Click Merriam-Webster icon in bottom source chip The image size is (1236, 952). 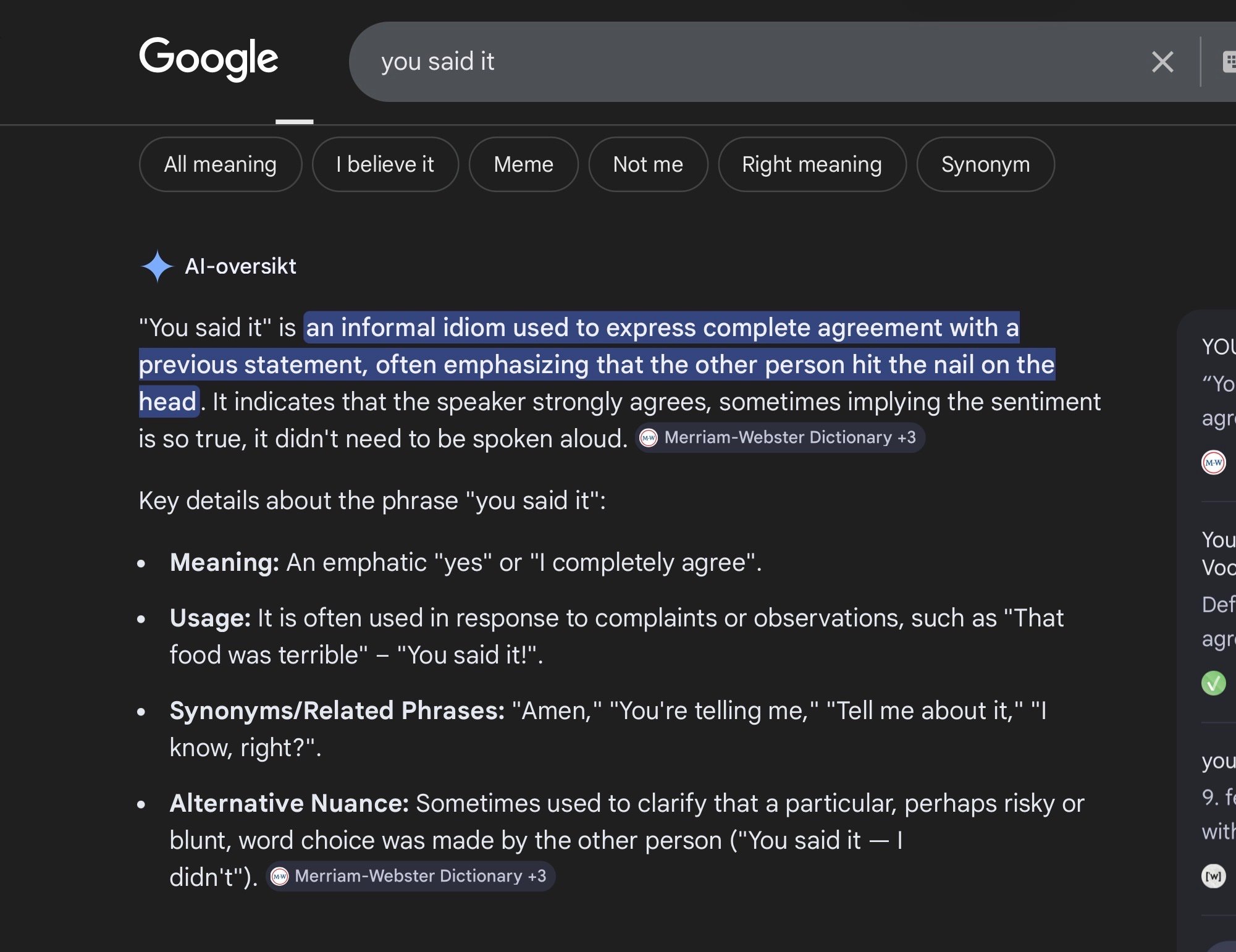pyautogui.click(x=280, y=876)
